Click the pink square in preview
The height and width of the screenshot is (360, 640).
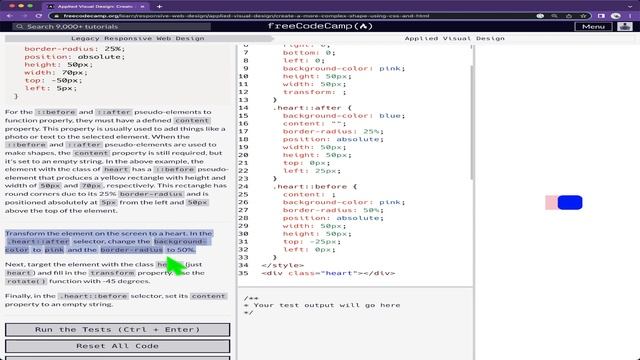pyautogui.click(x=551, y=203)
